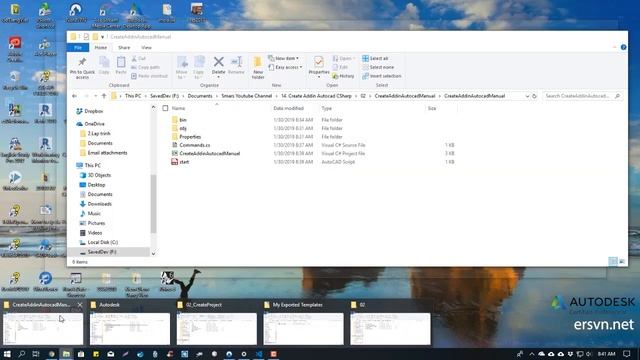The width and height of the screenshot is (640, 360).
Task: Open the Action Center notification icon
Action: pos(627,354)
